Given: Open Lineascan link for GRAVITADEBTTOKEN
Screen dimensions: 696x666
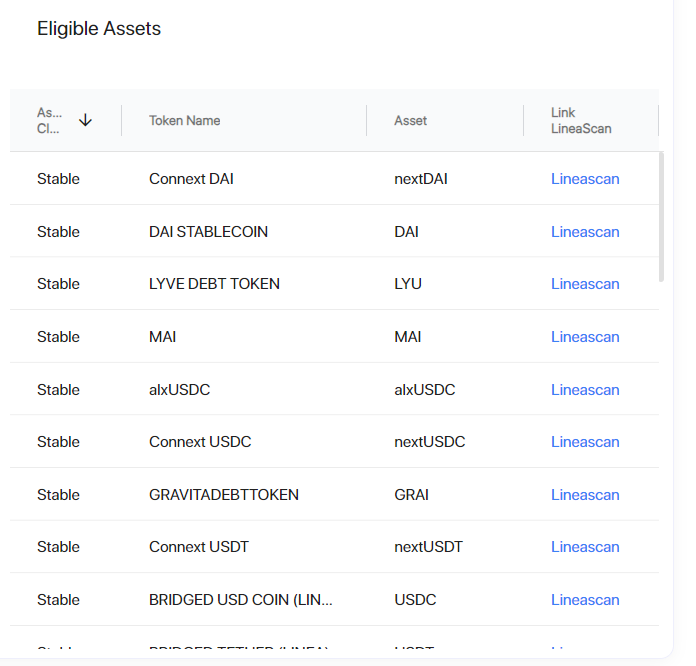Looking at the screenshot, I should tap(585, 495).
